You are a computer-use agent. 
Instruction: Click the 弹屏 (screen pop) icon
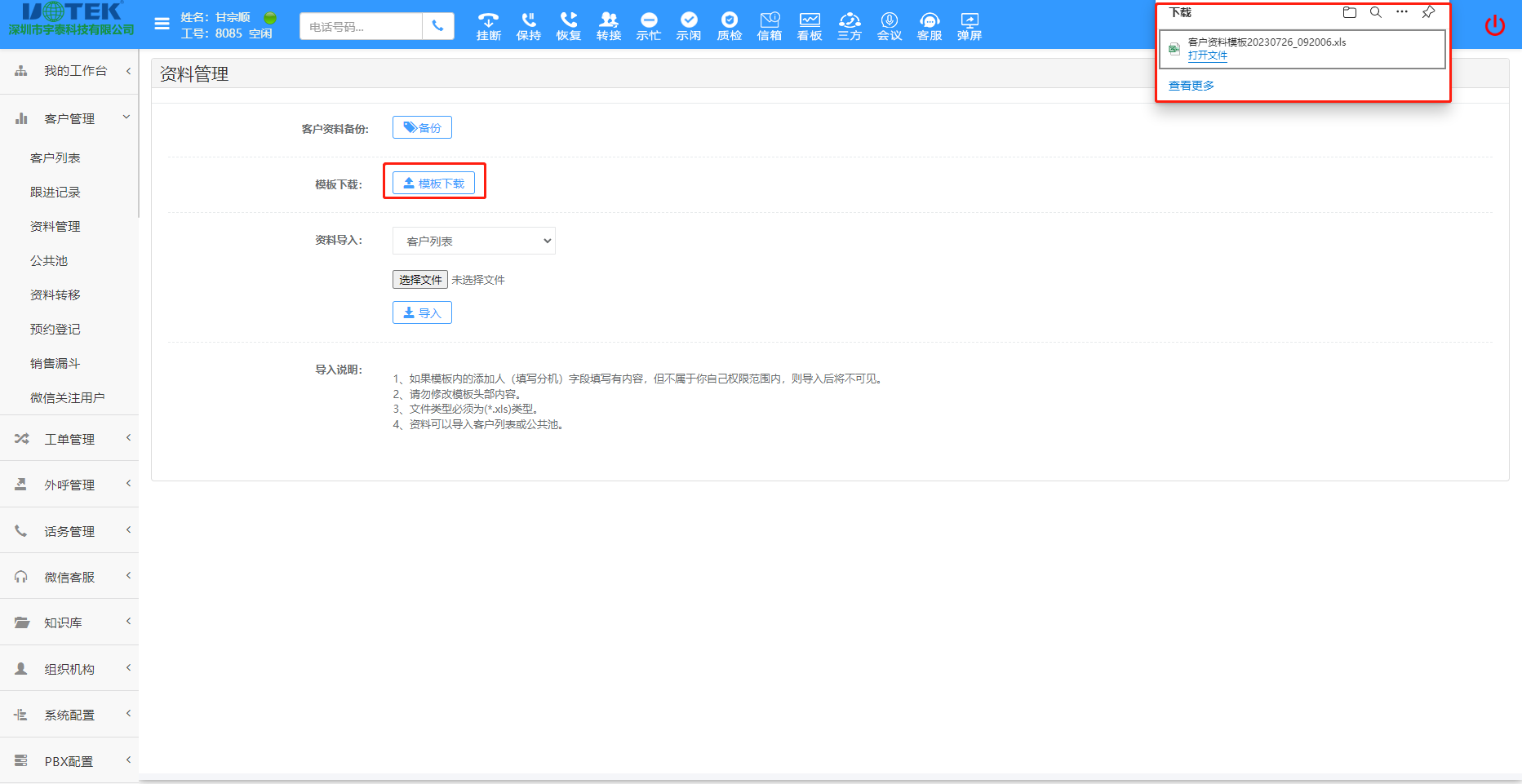[x=969, y=24]
